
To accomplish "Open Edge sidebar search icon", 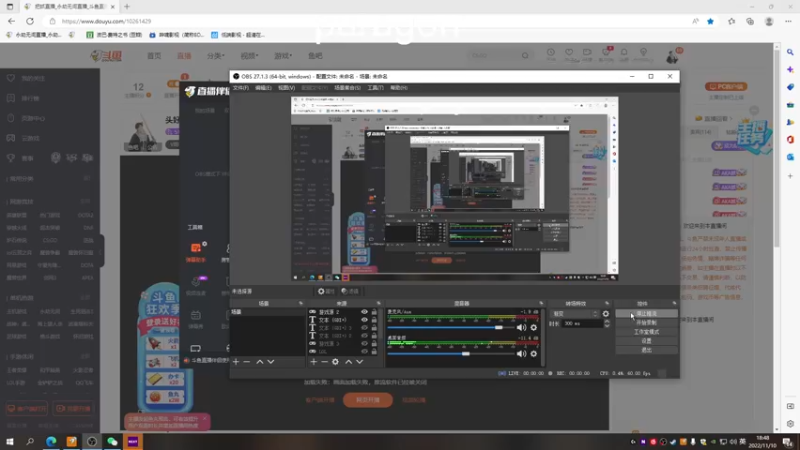I will coord(790,52).
